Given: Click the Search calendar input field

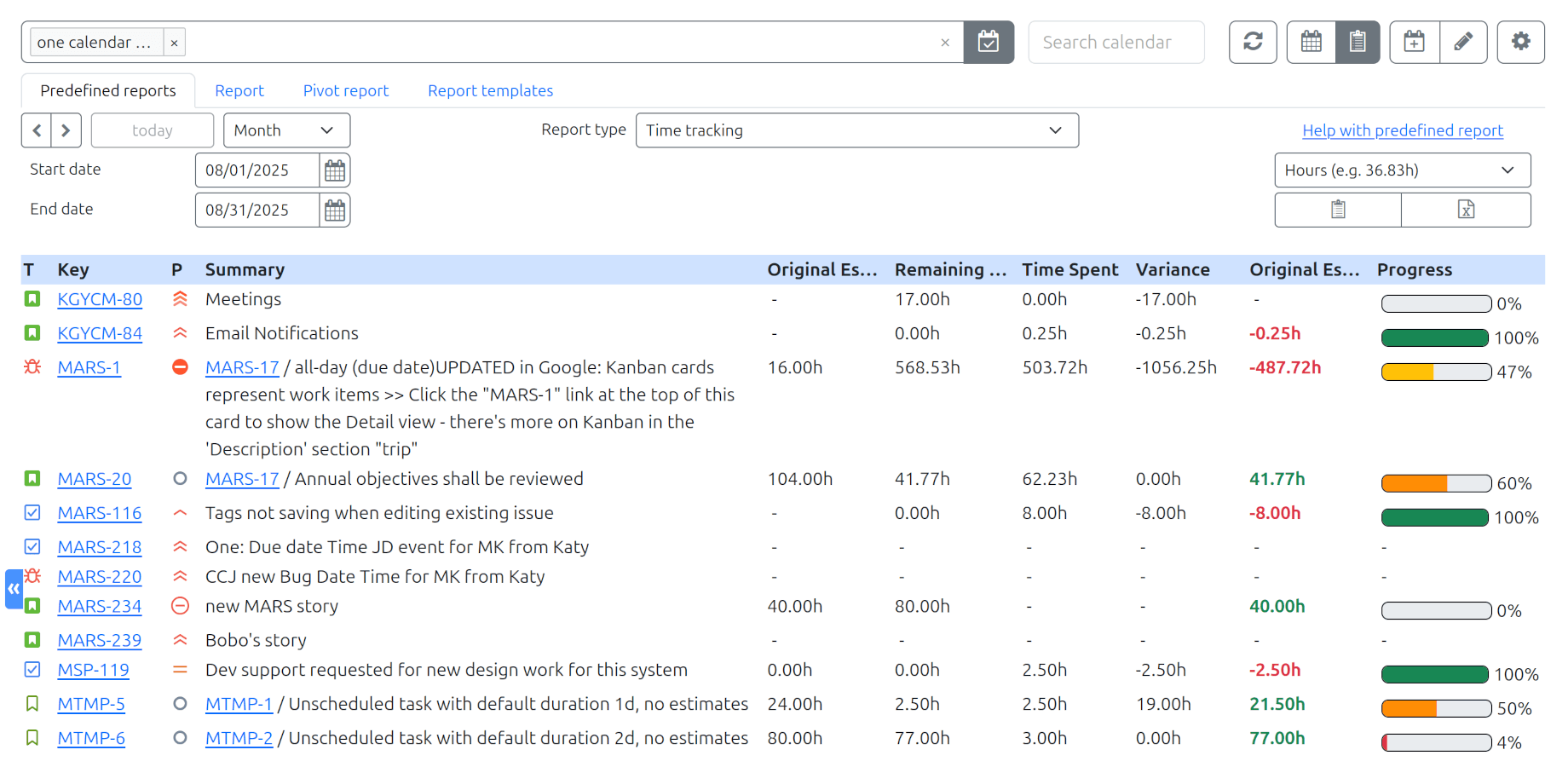Looking at the screenshot, I should [1116, 43].
